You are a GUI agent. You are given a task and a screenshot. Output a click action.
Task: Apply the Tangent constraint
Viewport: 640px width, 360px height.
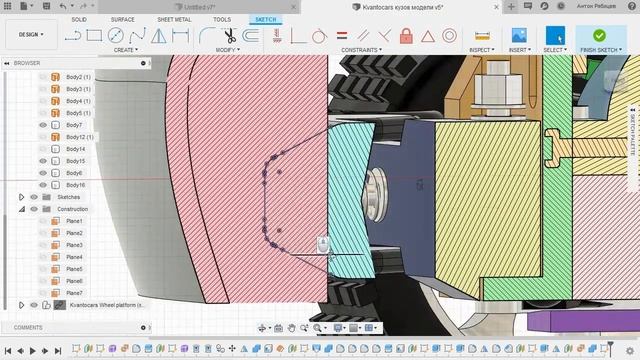[319, 36]
